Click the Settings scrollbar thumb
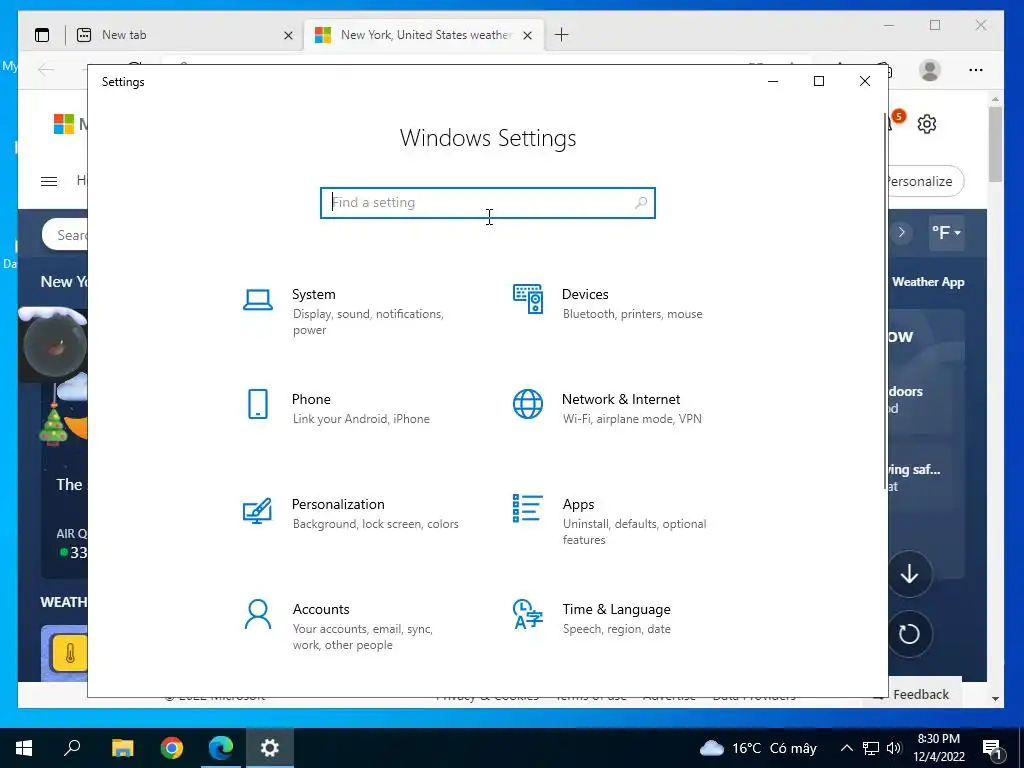The image size is (1024, 768). point(885,300)
